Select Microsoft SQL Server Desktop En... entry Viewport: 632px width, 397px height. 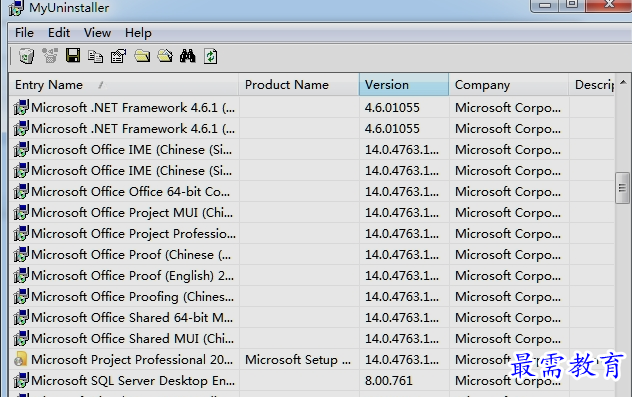(133, 380)
